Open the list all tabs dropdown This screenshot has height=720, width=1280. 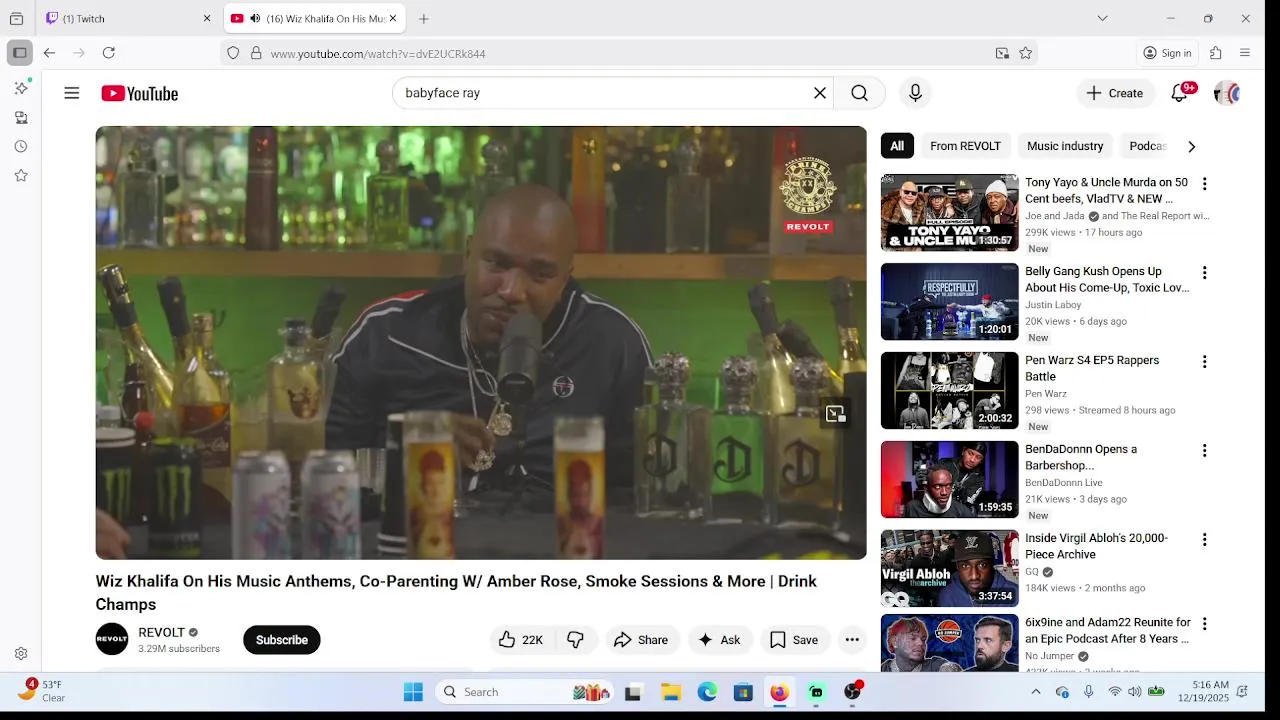click(1102, 18)
